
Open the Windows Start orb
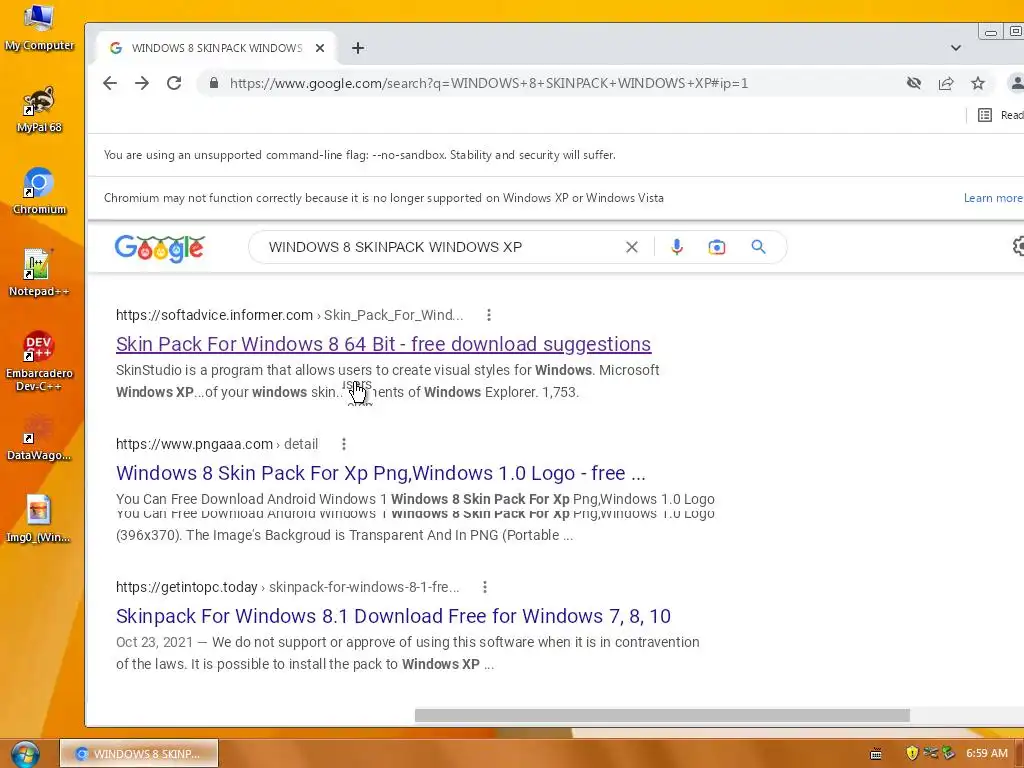[25, 754]
